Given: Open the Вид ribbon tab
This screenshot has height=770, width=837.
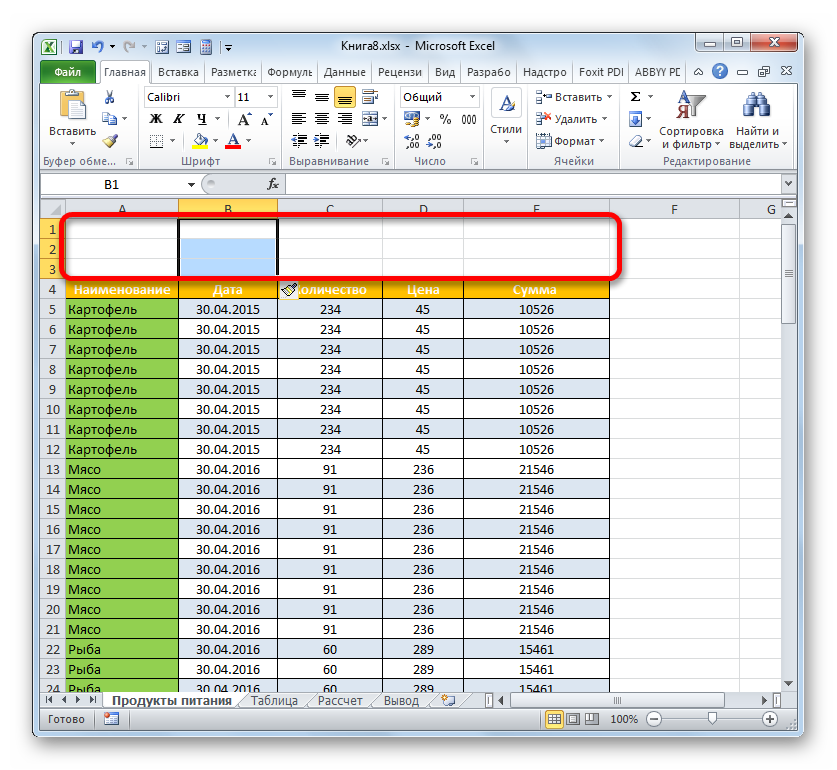Looking at the screenshot, I should click(x=445, y=72).
